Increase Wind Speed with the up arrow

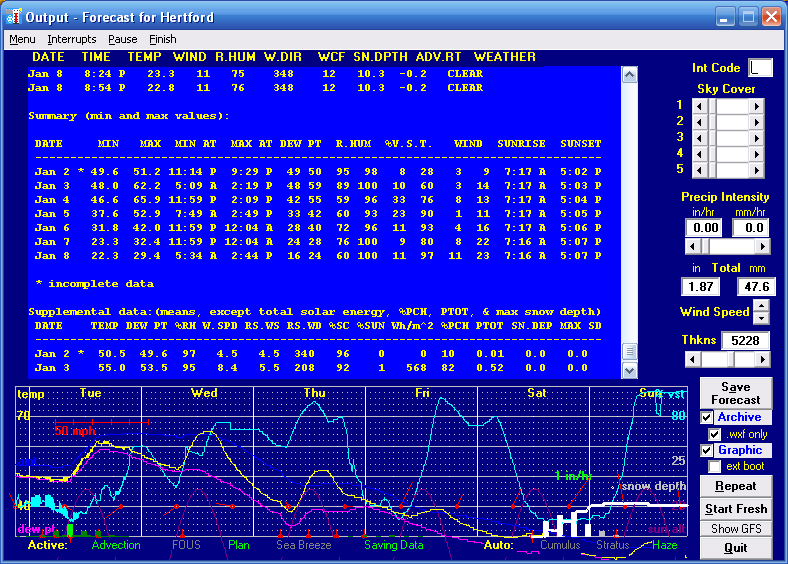coord(761,306)
